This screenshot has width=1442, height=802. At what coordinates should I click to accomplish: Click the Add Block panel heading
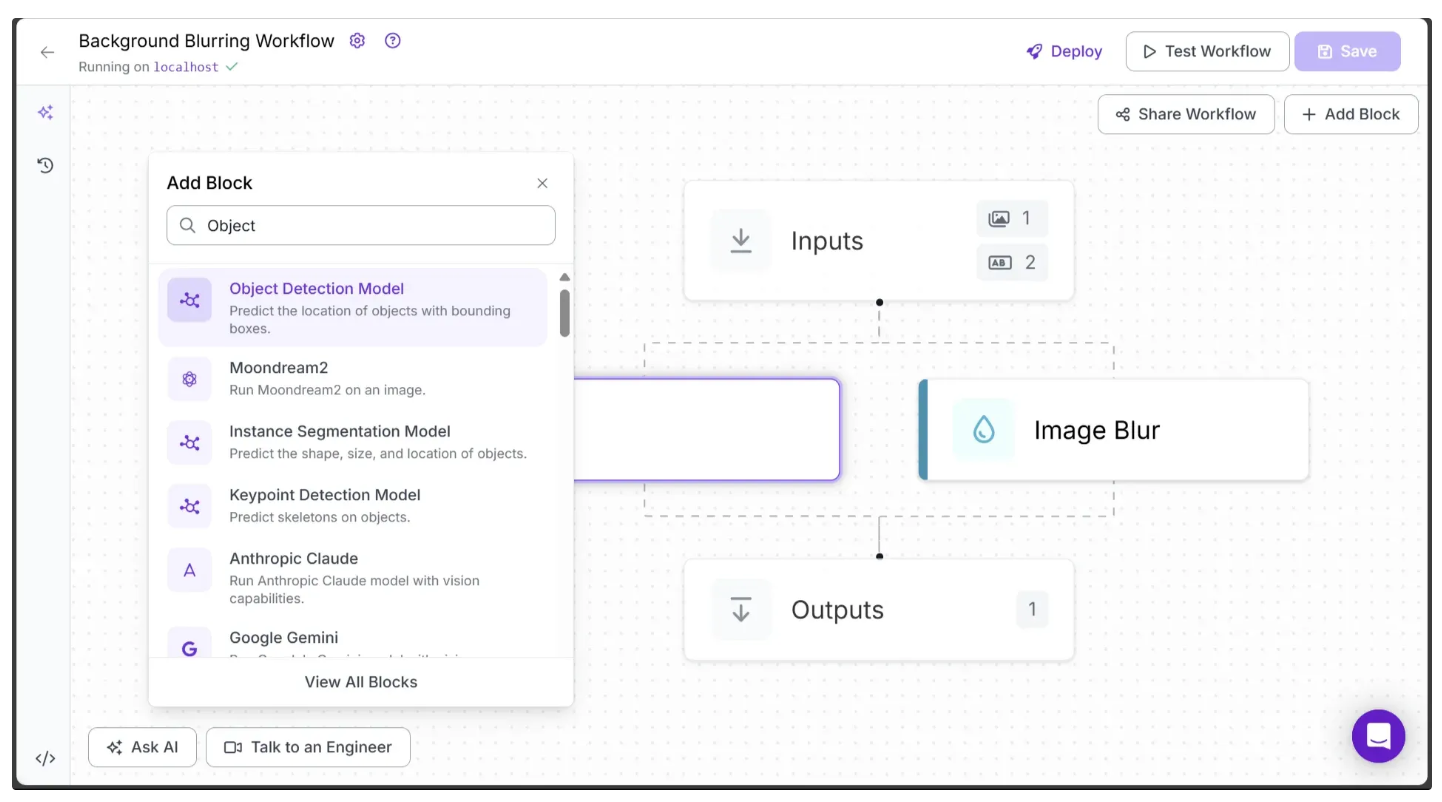pos(210,183)
